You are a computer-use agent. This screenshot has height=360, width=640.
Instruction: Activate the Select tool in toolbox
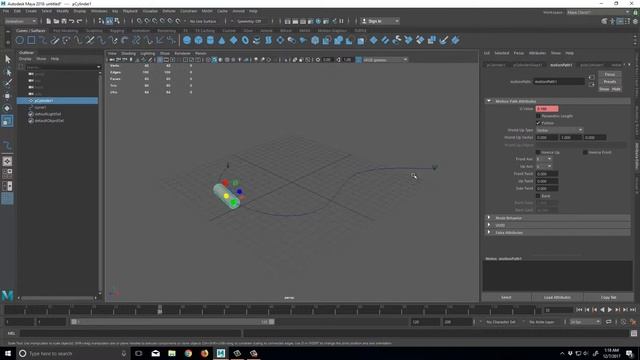click(x=7, y=60)
